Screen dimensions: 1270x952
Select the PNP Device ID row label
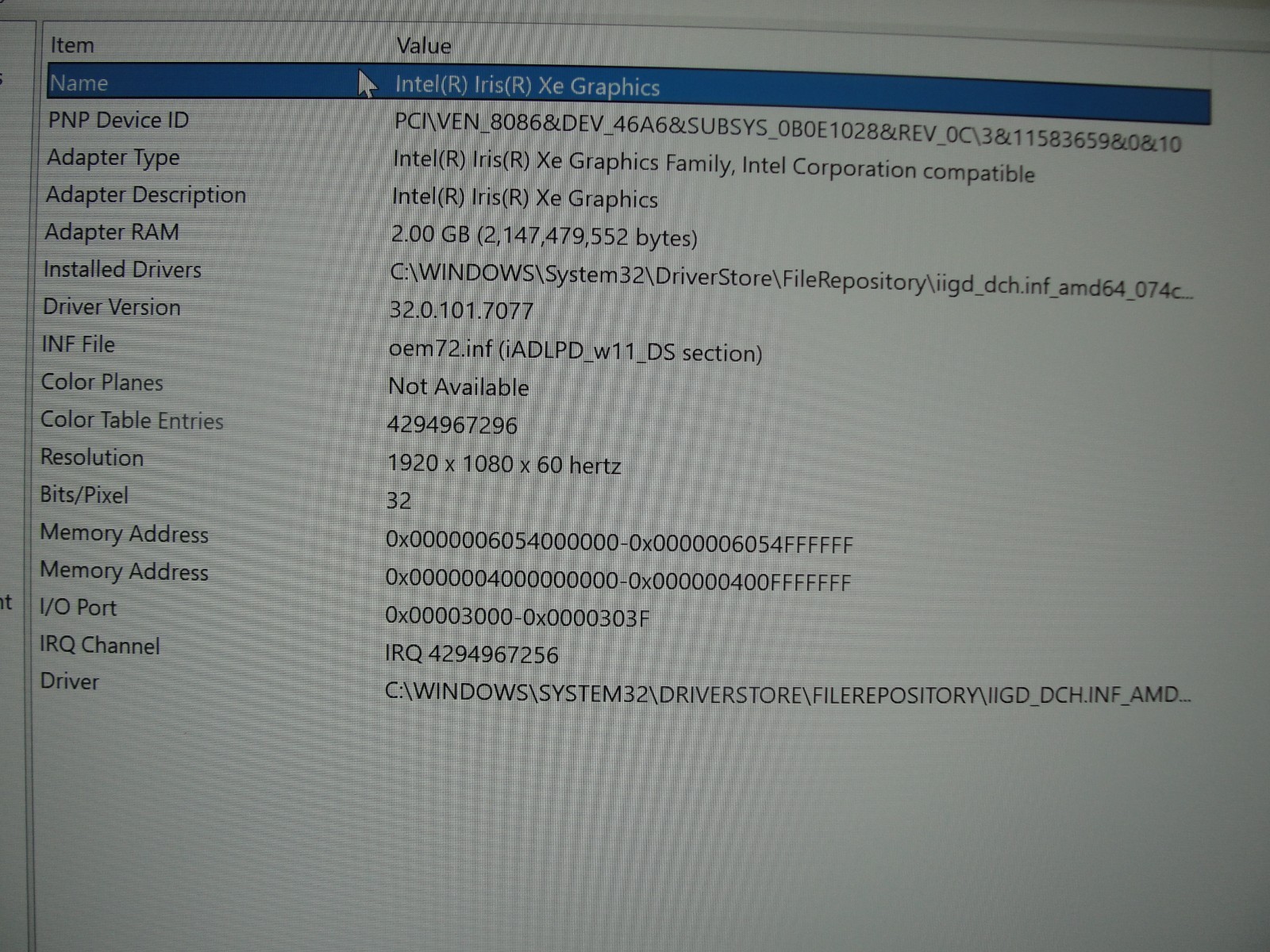118,120
